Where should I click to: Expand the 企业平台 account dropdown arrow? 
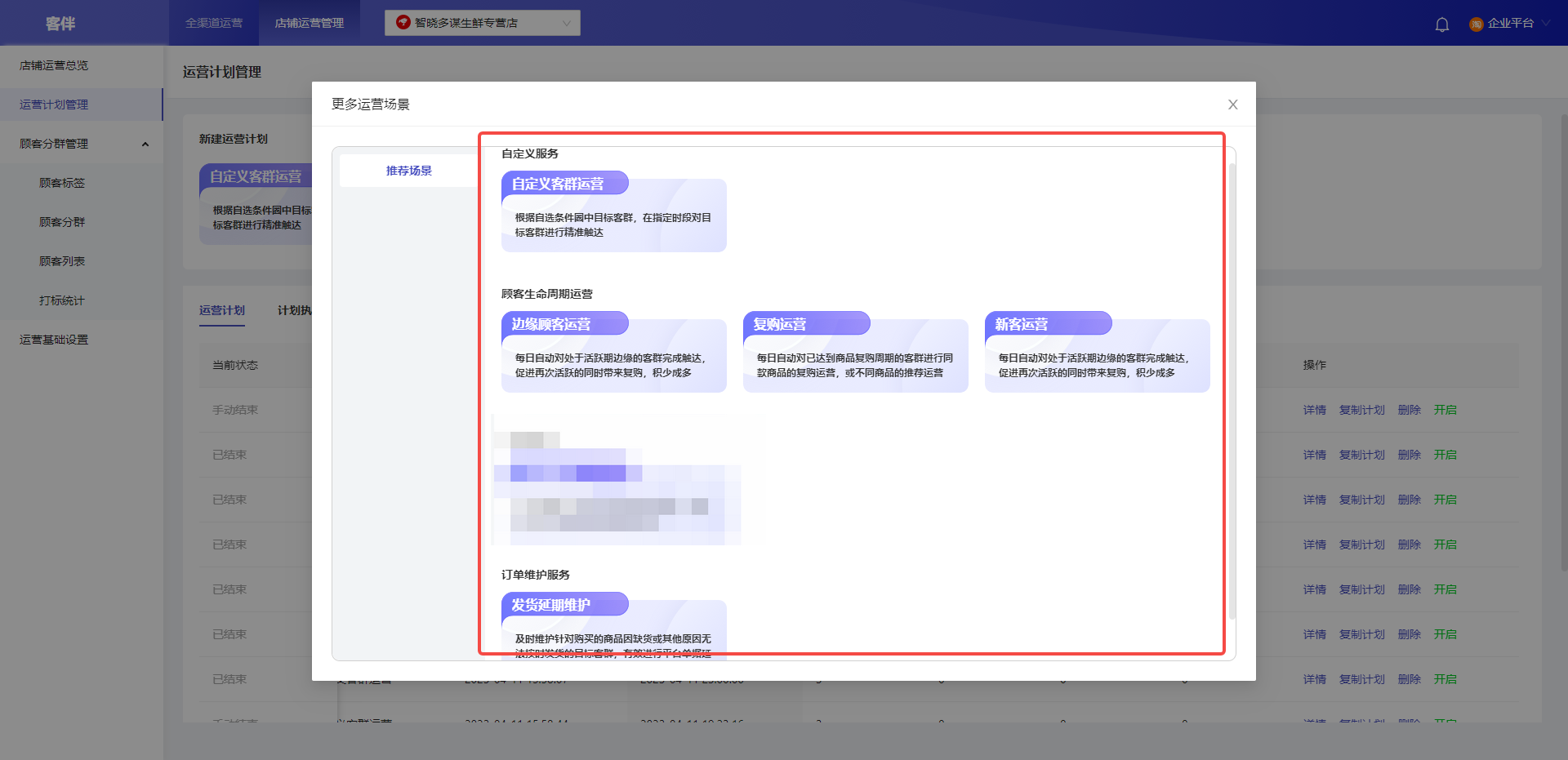(1546, 24)
